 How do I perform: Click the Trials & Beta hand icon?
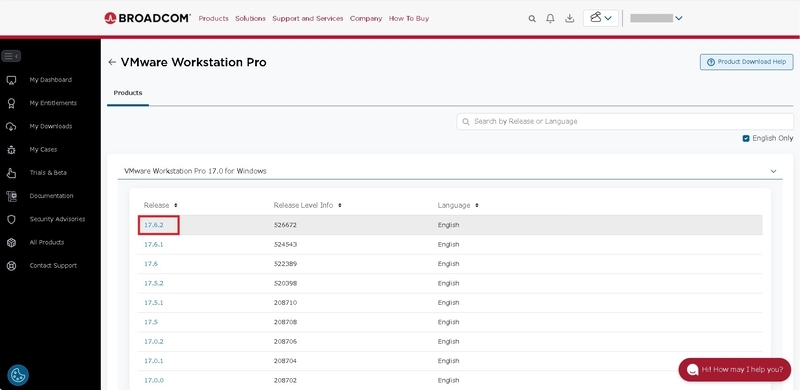[11, 173]
